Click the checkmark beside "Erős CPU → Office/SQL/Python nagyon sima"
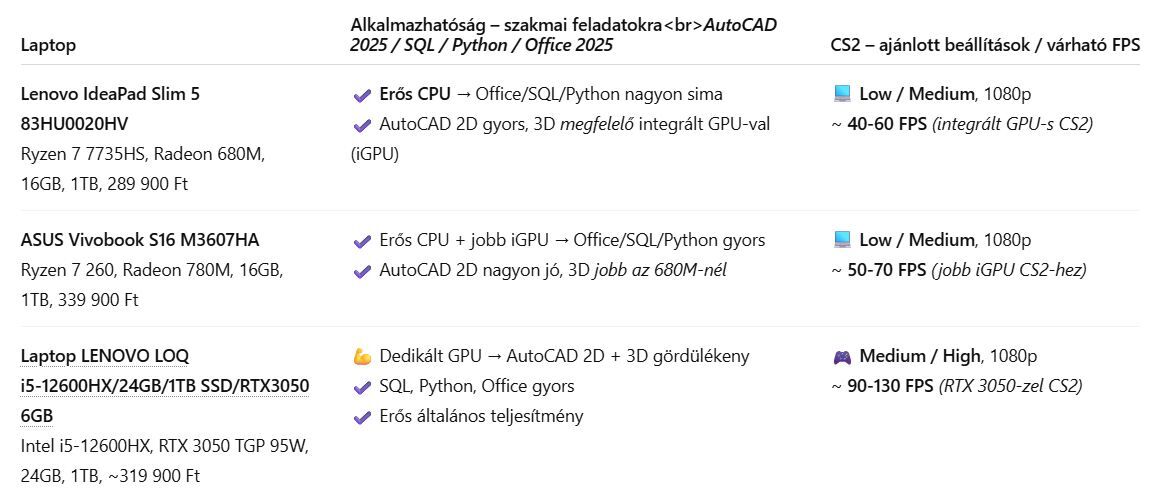This screenshot has width=1166, height=502. tap(362, 95)
